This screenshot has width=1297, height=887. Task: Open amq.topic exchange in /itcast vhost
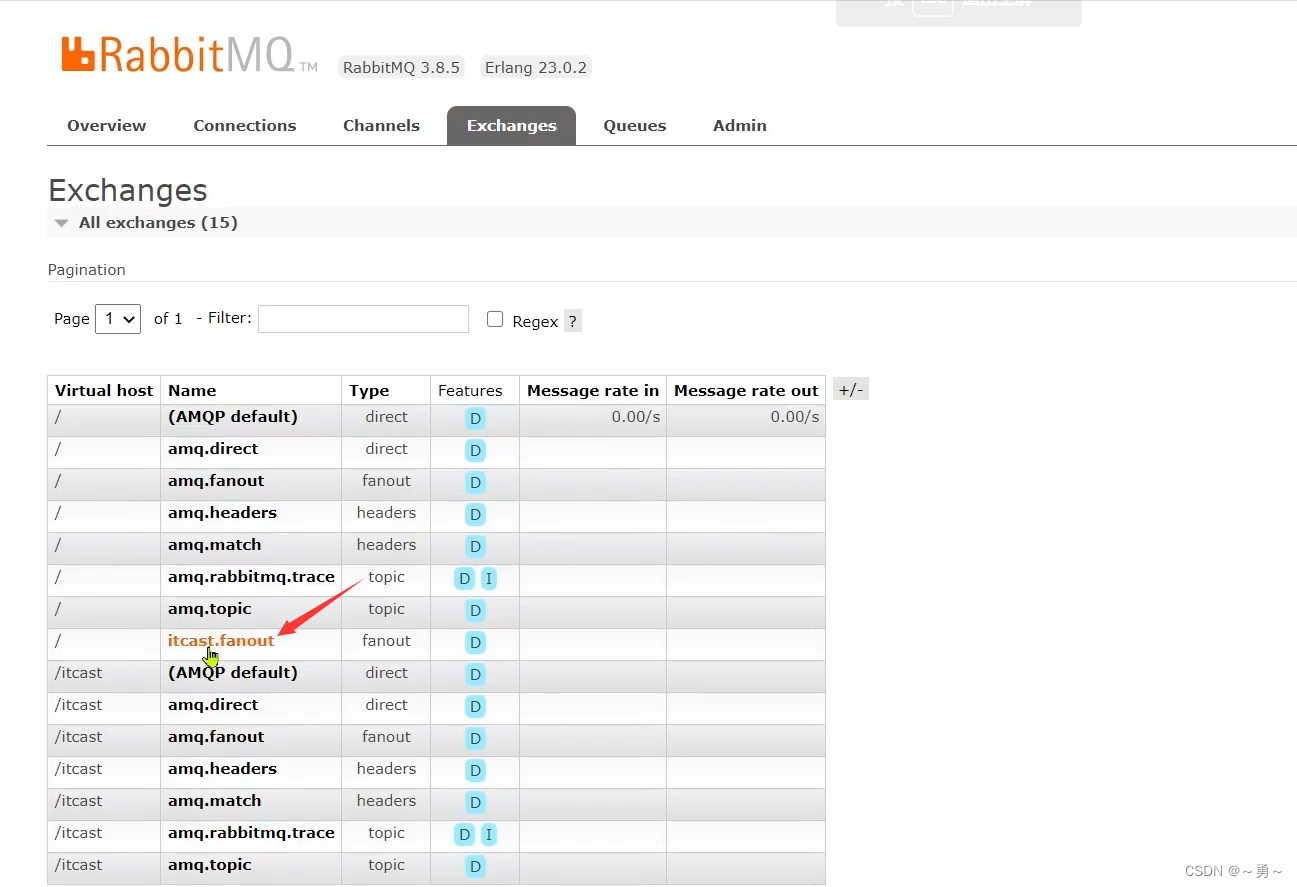(209, 864)
